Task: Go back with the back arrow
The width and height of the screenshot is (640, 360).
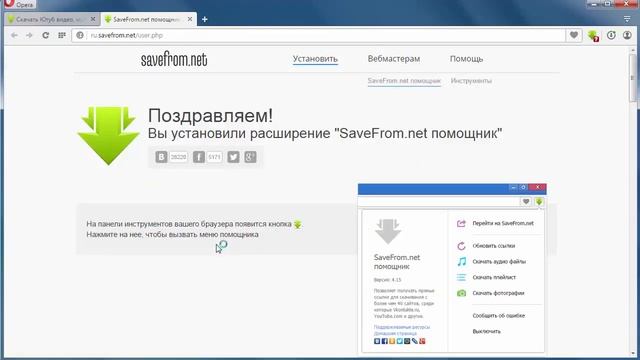Action: [x=14, y=36]
